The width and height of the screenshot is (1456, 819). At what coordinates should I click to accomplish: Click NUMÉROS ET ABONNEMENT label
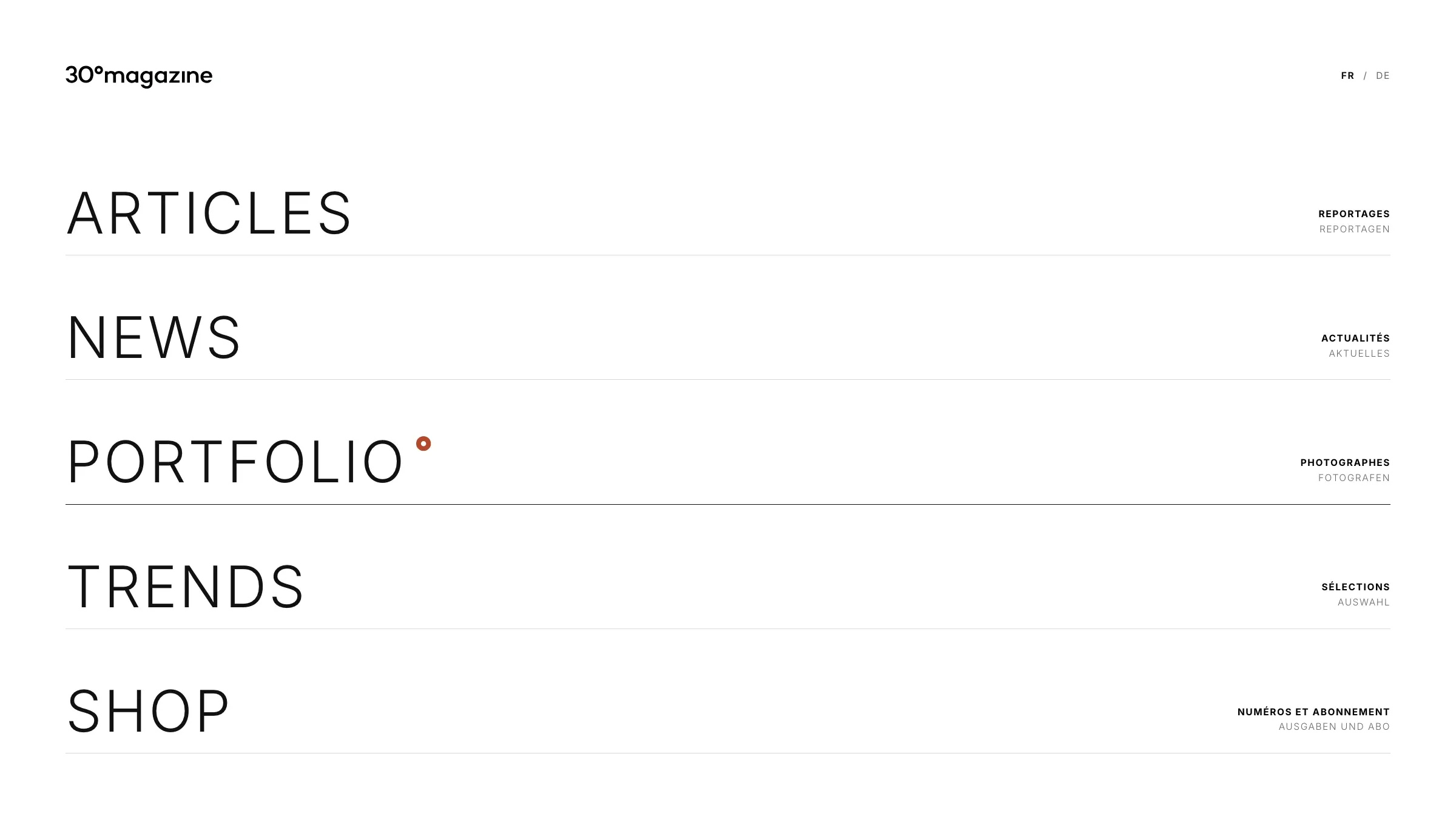point(1313,712)
